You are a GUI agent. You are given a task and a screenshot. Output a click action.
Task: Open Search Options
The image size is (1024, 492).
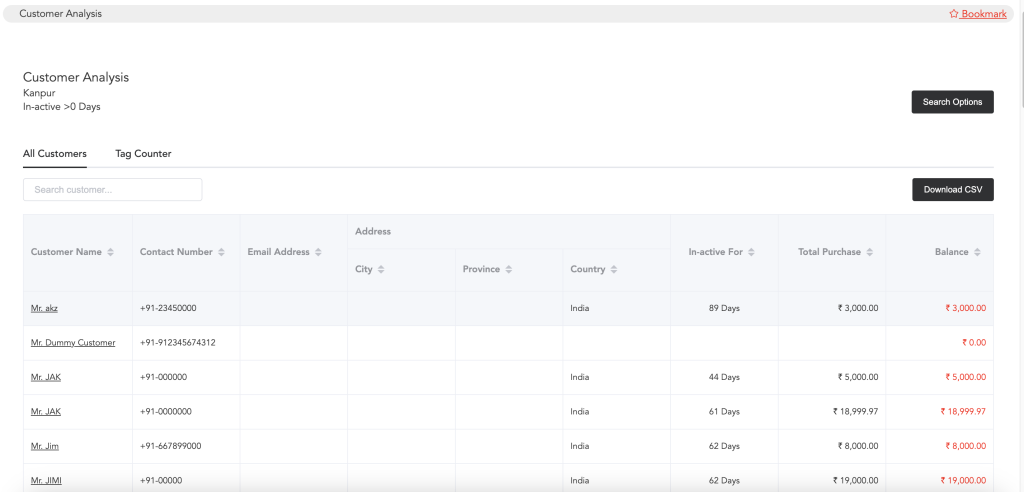click(952, 102)
